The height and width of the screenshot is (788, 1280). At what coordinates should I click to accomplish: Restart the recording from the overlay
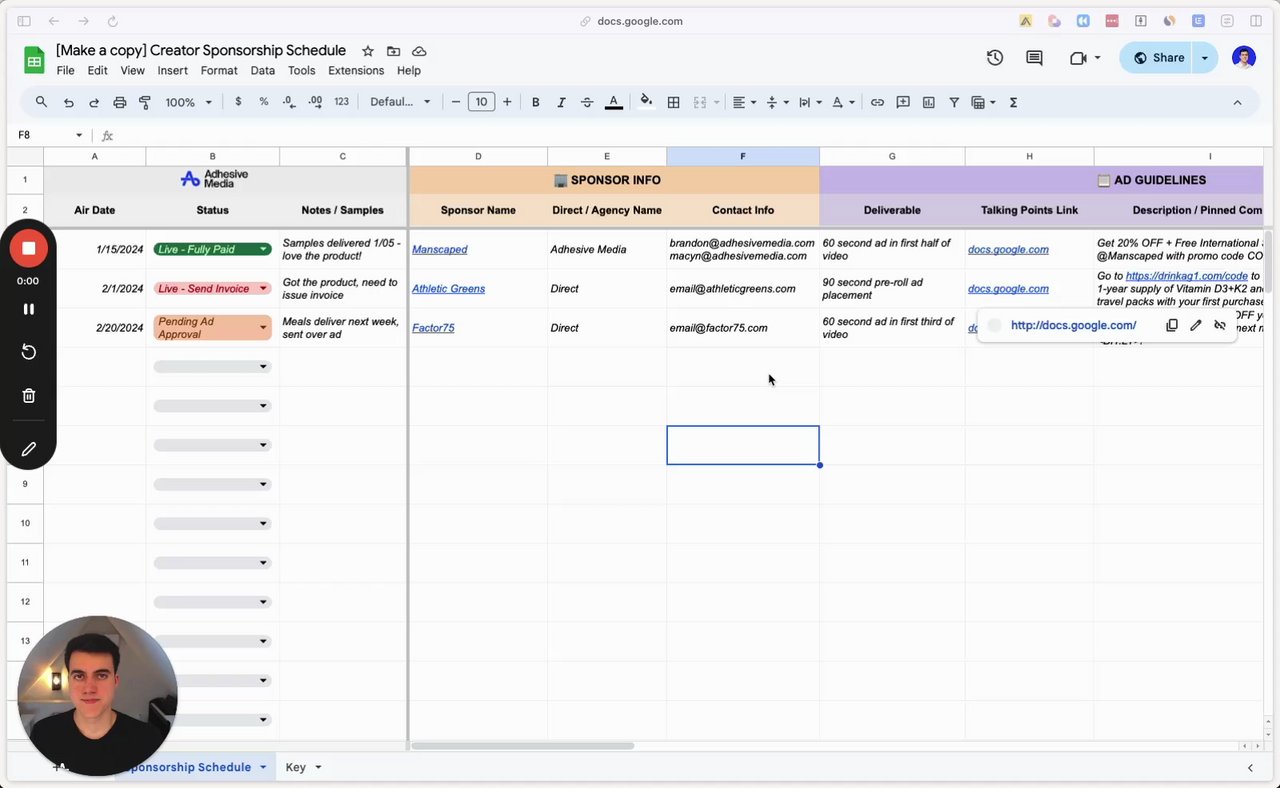29,352
